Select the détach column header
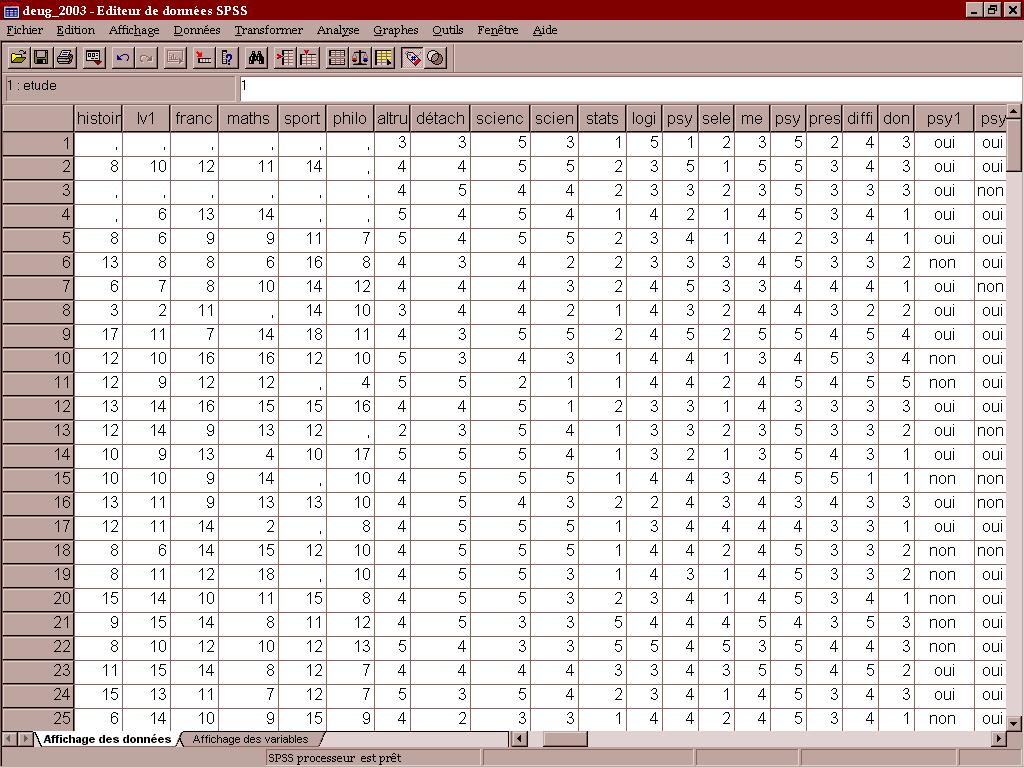Image resolution: width=1024 pixels, height=768 pixels. point(440,118)
